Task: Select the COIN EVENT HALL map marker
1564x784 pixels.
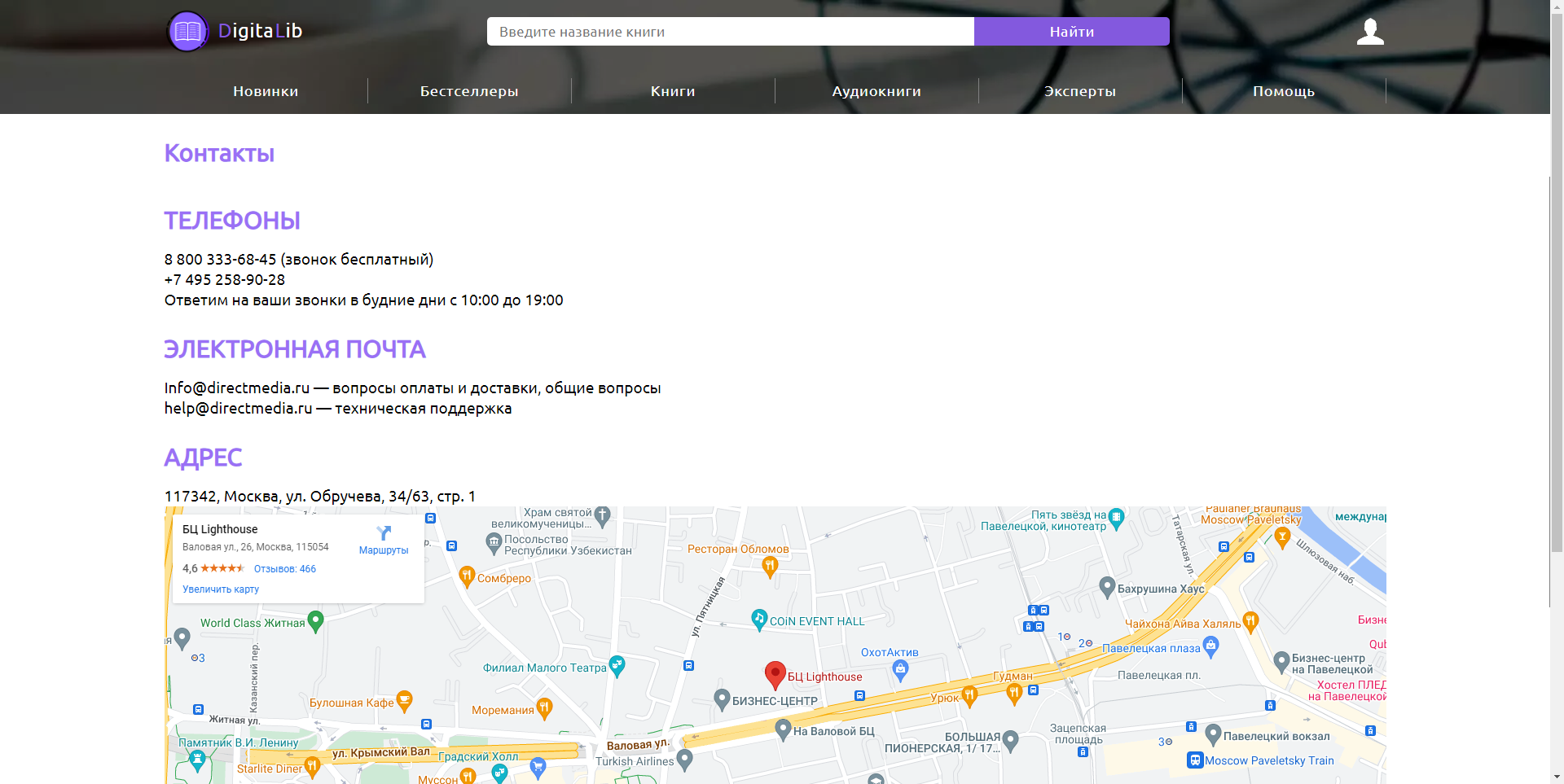Action: point(759,620)
